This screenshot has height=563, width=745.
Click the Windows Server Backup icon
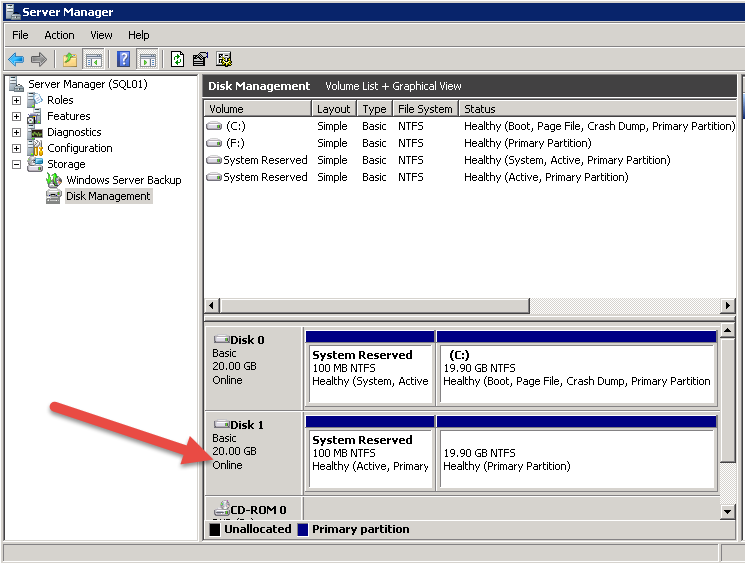(x=54, y=180)
